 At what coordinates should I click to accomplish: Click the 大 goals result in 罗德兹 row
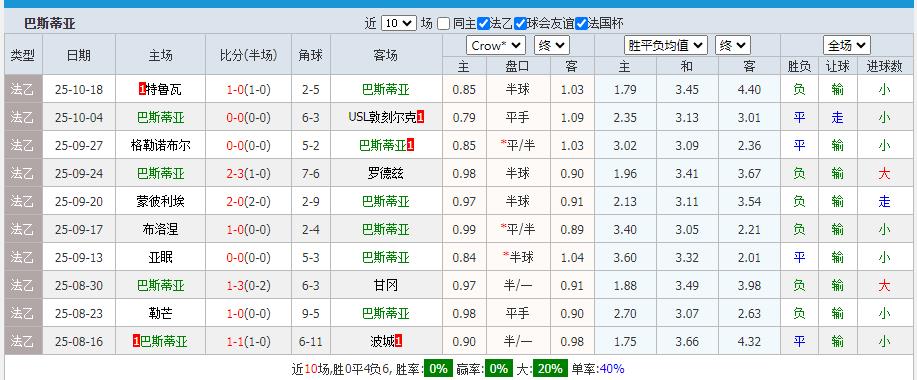pyautogui.click(x=884, y=174)
